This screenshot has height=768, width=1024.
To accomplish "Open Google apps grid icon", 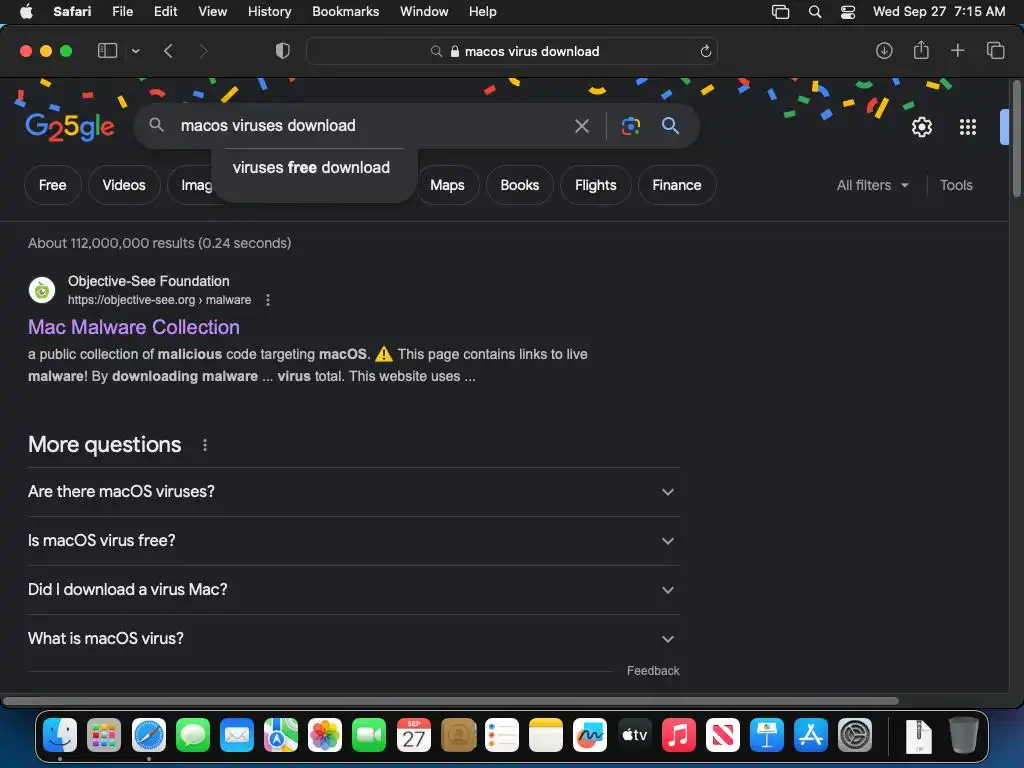I will coord(967,127).
